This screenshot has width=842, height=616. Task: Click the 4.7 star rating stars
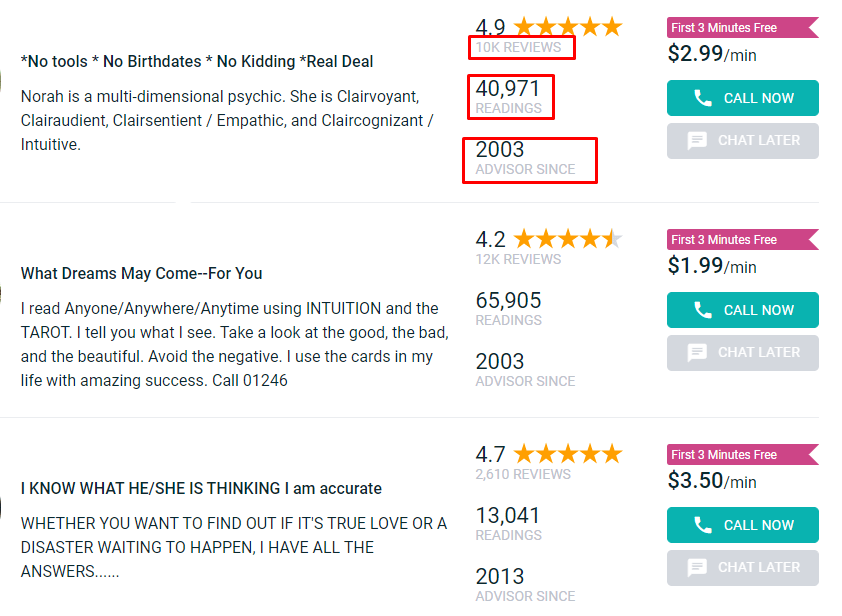point(568,454)
